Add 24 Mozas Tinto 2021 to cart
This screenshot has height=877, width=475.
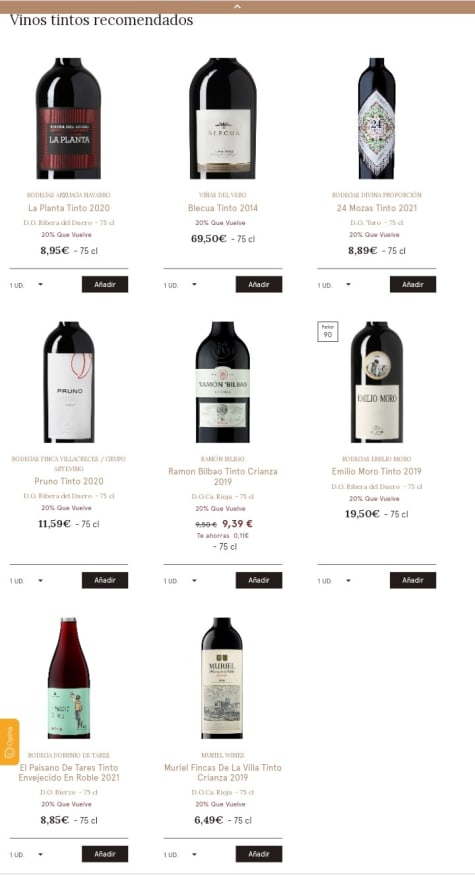pos(413,284)
